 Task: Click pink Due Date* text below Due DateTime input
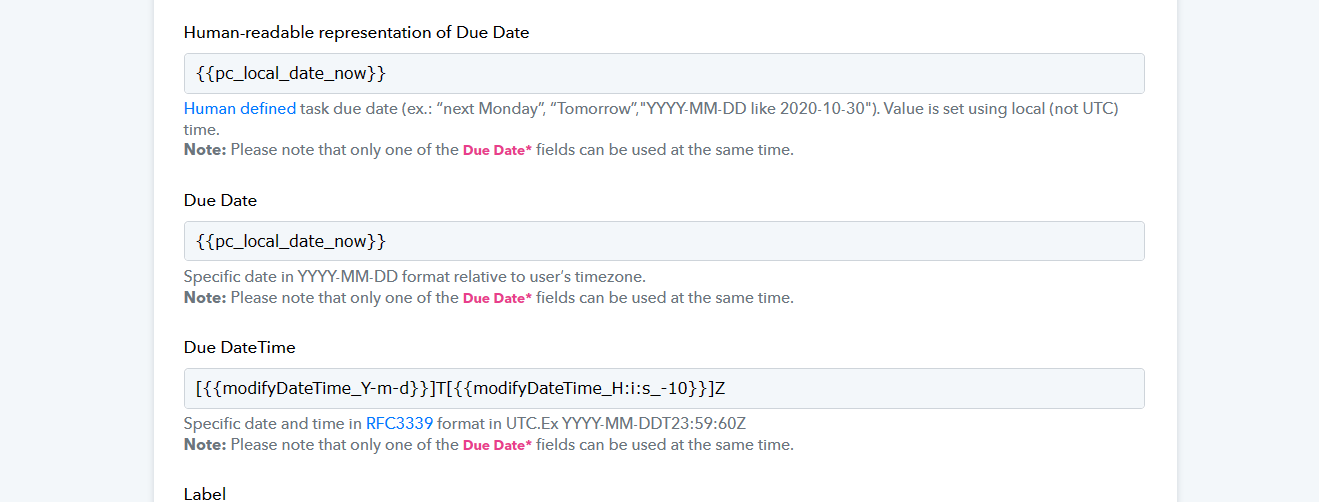coord(497,445)
